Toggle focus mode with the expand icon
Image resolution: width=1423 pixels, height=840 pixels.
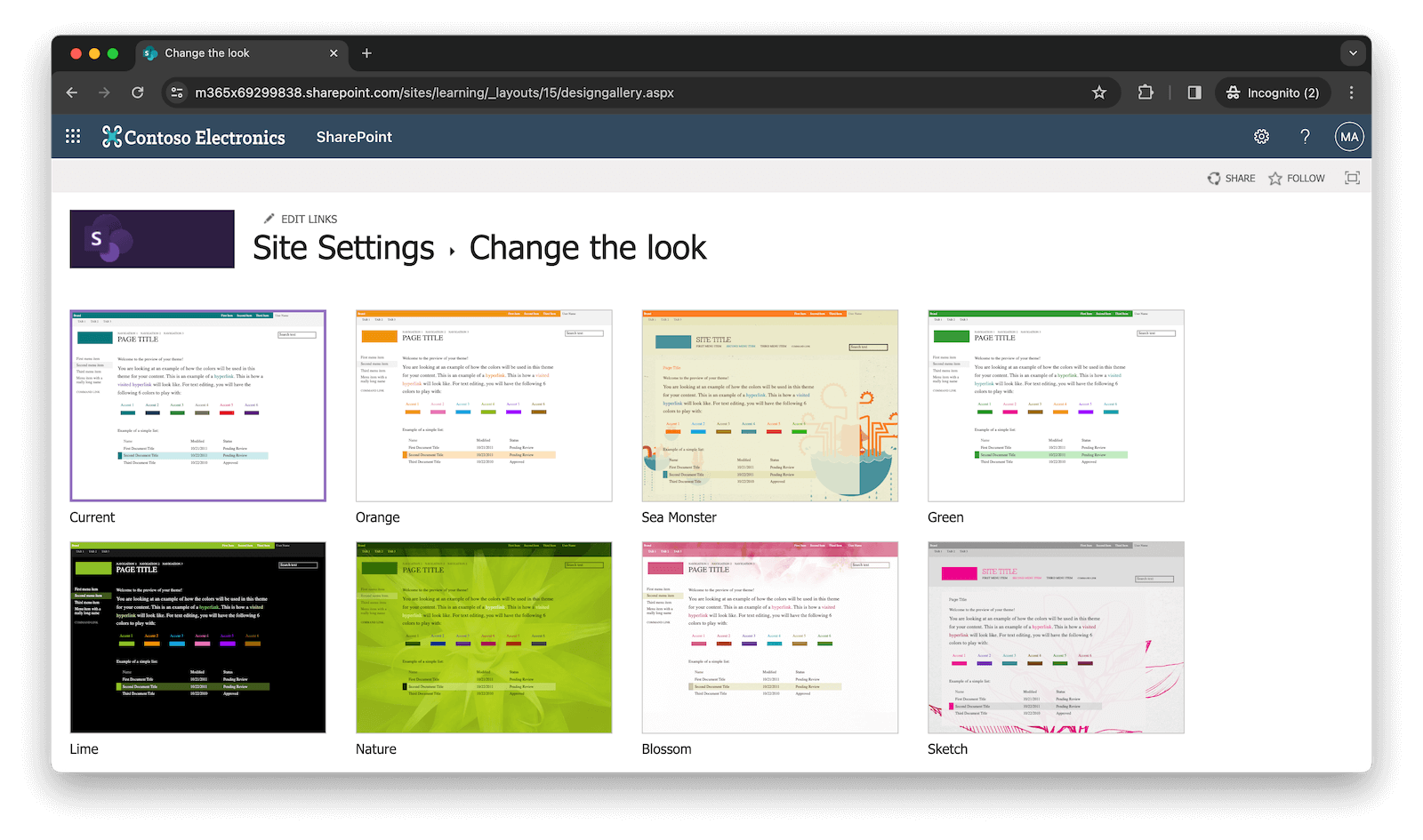coord(1352,177)
